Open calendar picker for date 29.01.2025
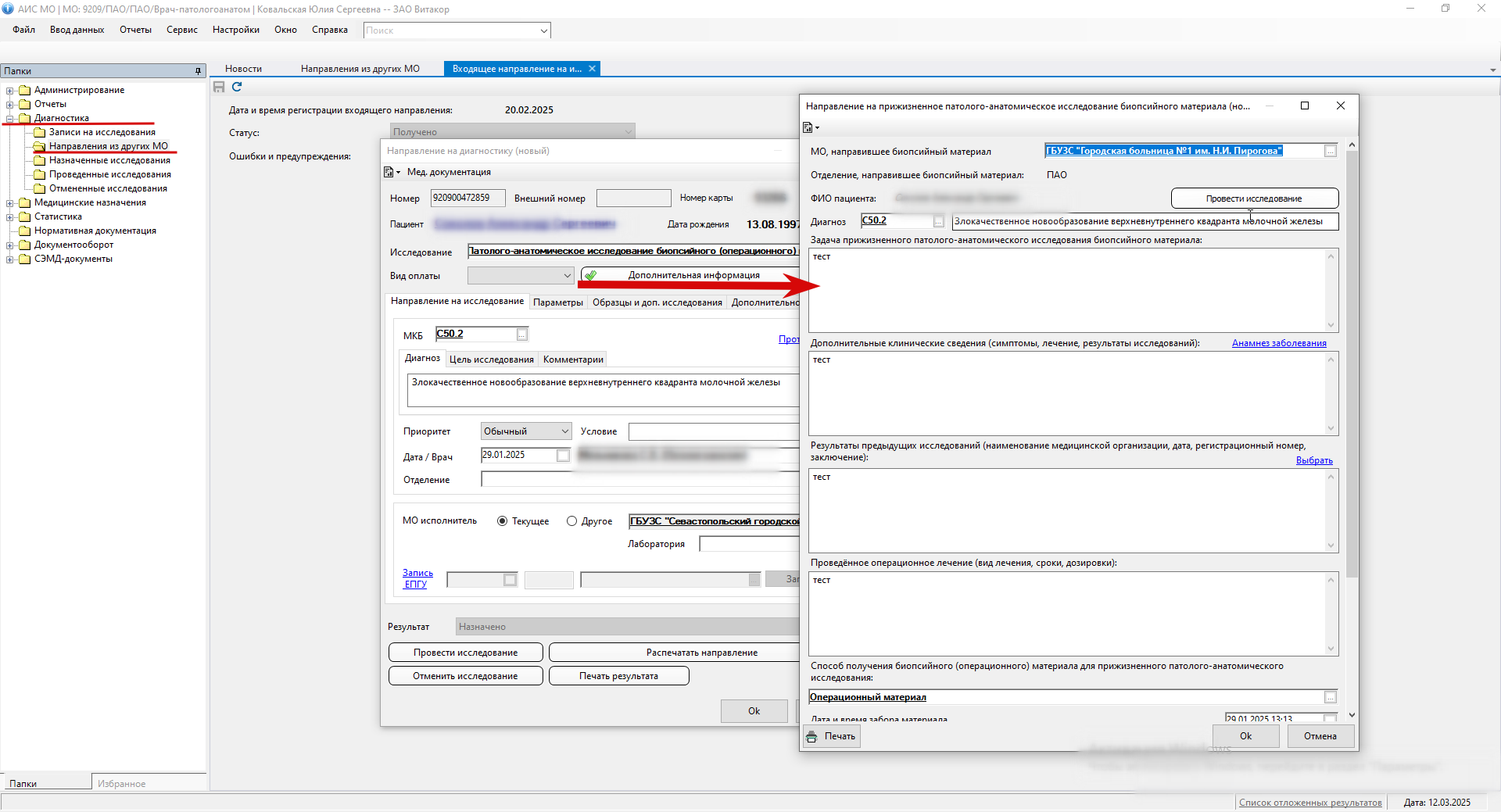 [563, 456]
